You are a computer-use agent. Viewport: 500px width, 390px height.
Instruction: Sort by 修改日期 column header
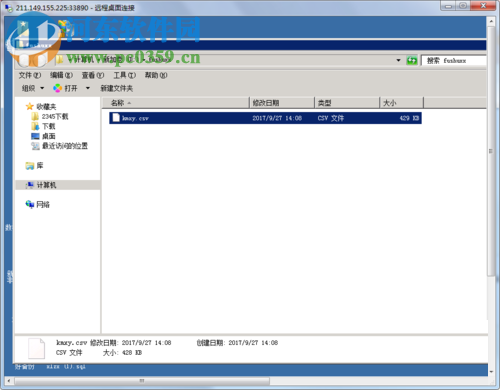[282, 103]
